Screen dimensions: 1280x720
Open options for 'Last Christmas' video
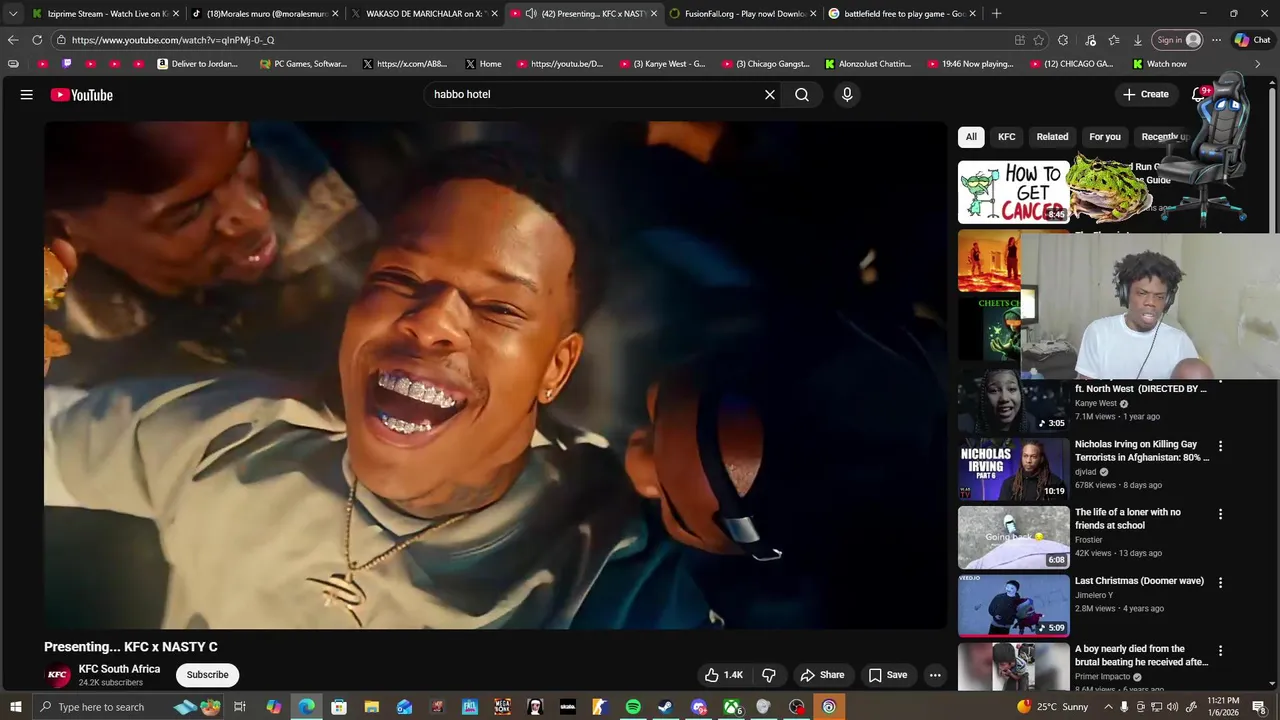point(1220,582)
